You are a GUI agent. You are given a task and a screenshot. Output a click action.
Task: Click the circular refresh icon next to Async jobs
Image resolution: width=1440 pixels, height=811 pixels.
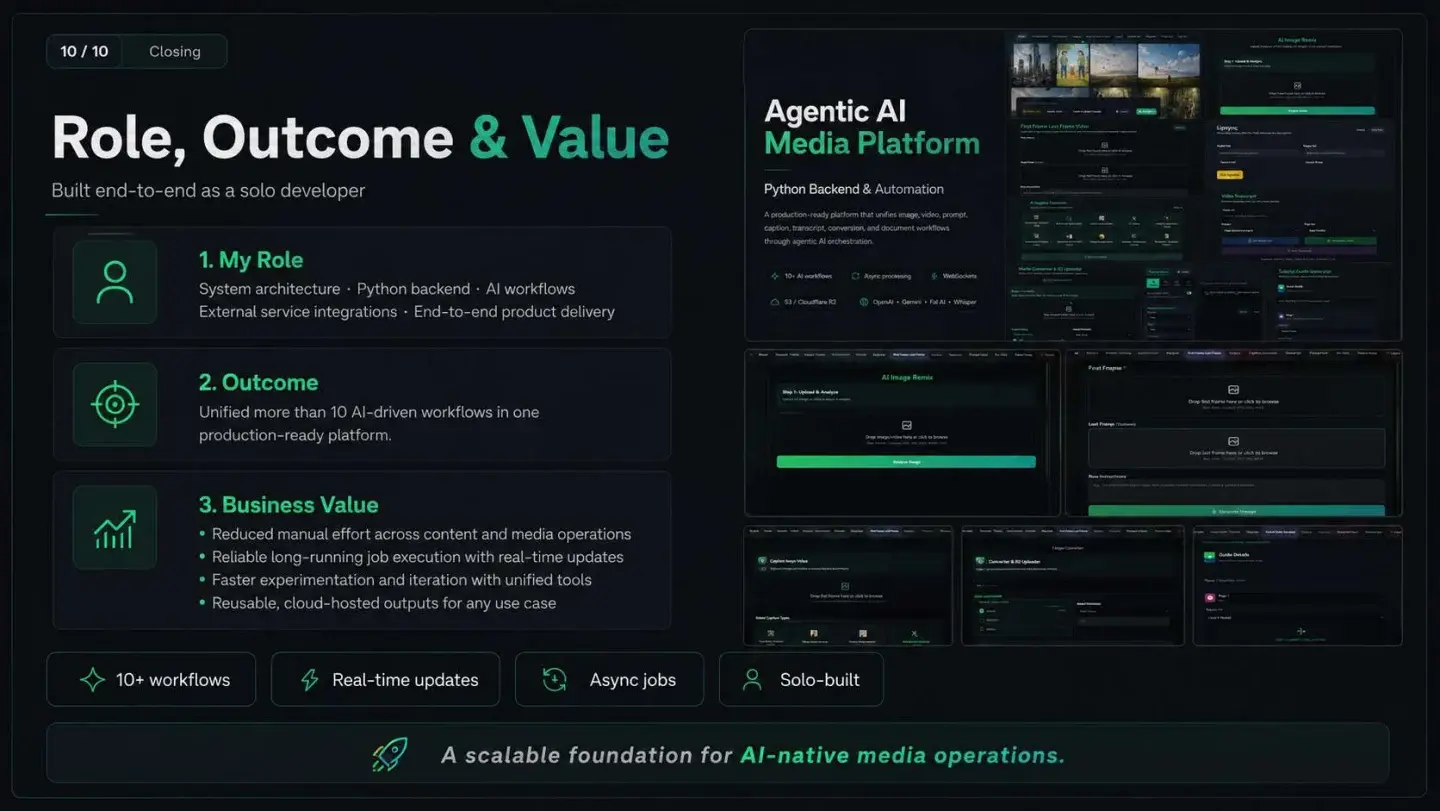[x=554, y=680]
